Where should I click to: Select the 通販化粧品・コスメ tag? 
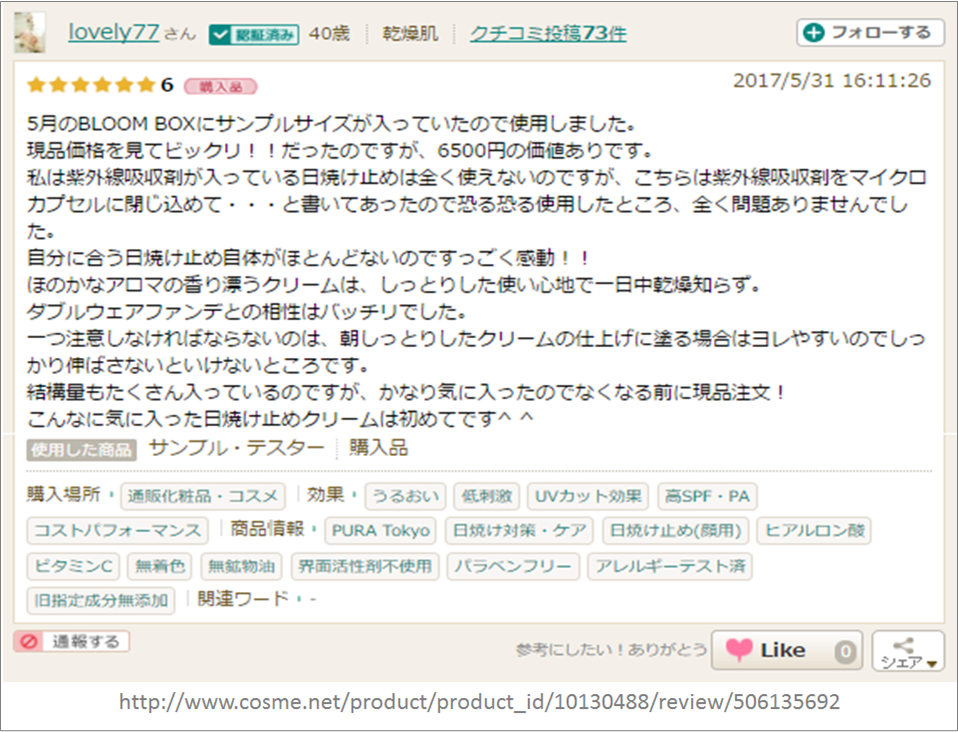click(x=203, y=496)
